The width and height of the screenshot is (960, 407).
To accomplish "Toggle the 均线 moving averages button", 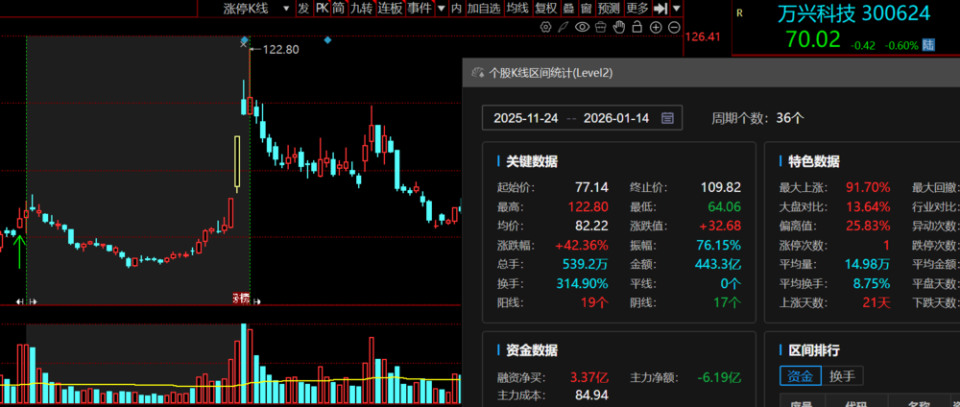I will (517, 8).
